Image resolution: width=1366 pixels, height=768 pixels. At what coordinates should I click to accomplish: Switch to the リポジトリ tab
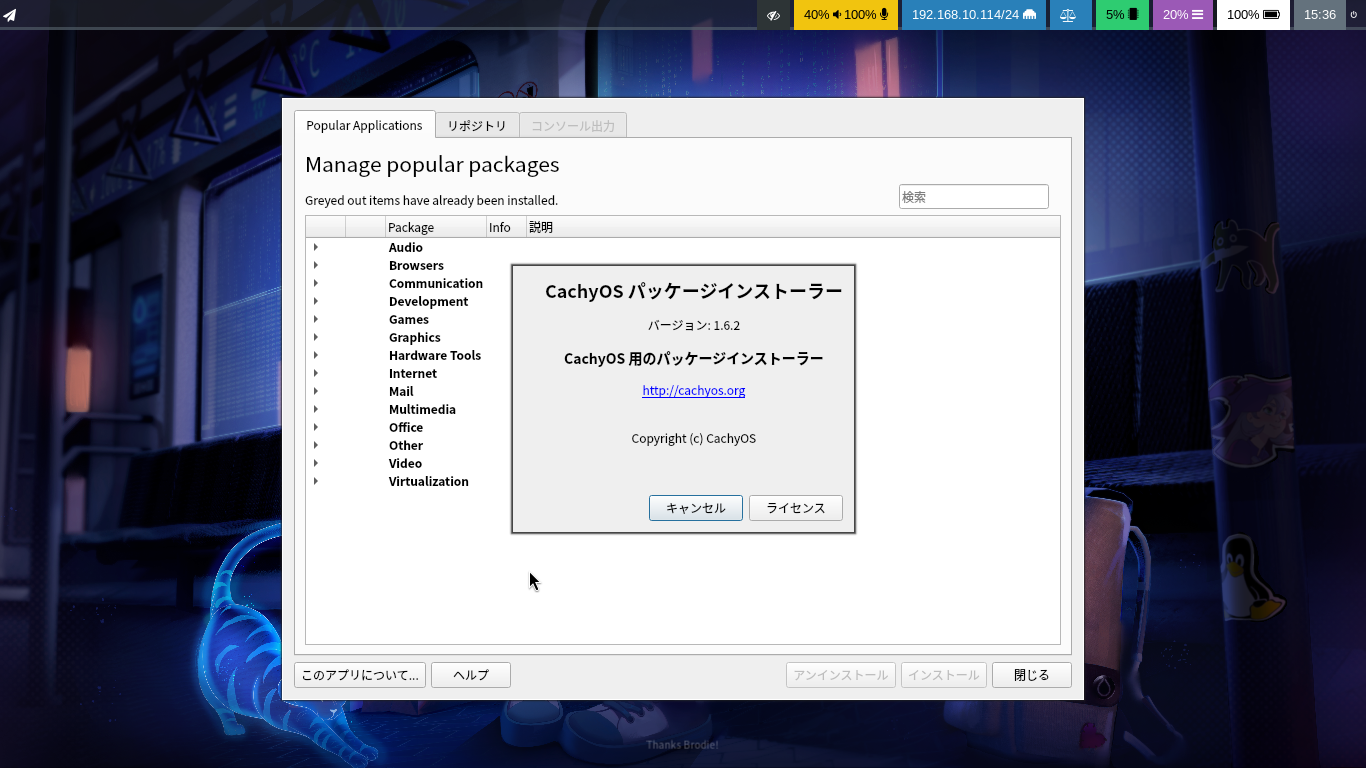[x=477, y=125]
